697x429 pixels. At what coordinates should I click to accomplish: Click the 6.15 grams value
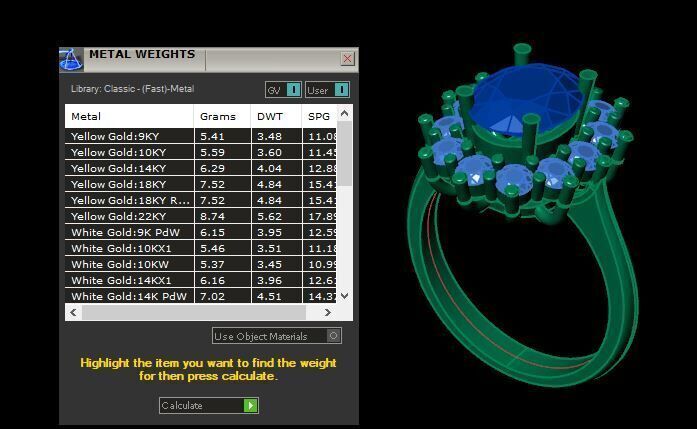(212, 233)
